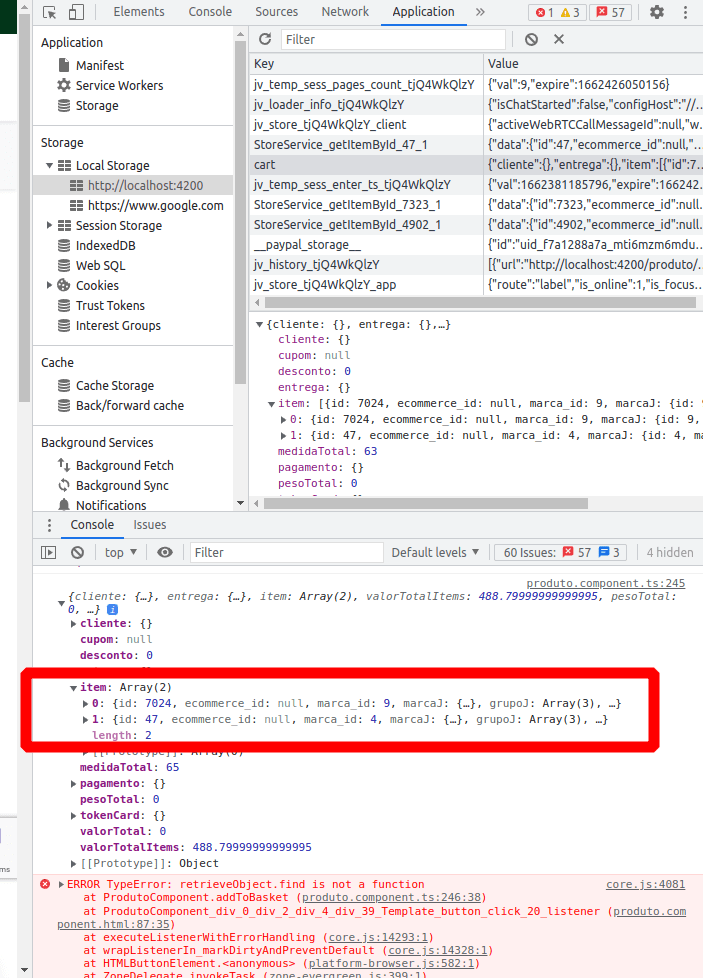Open Background Fetch service
The image size is (703, 978).
[x=124, y=465]
